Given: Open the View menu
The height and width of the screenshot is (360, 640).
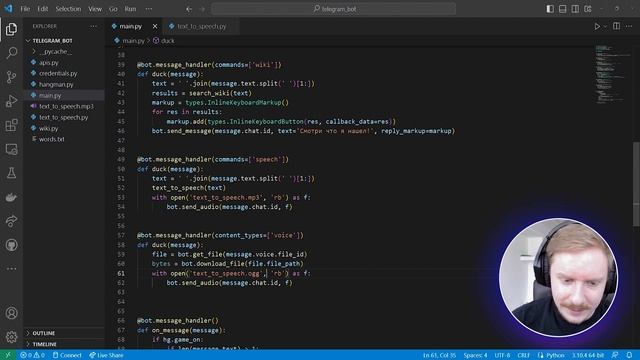Looking at the screenshot, I should click(95, 9).
